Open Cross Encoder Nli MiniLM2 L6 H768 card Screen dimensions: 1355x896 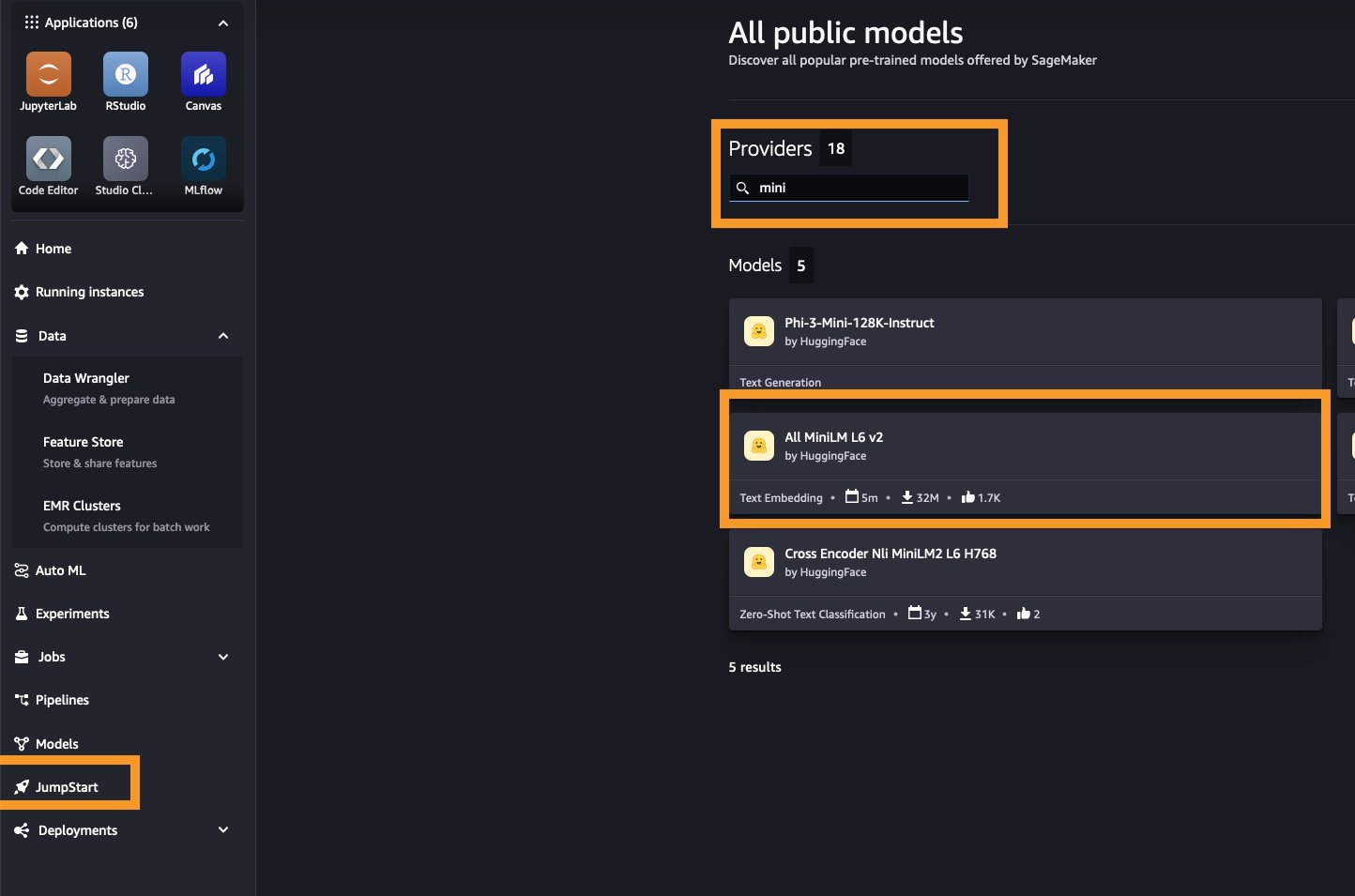(x=1026, y=580)
